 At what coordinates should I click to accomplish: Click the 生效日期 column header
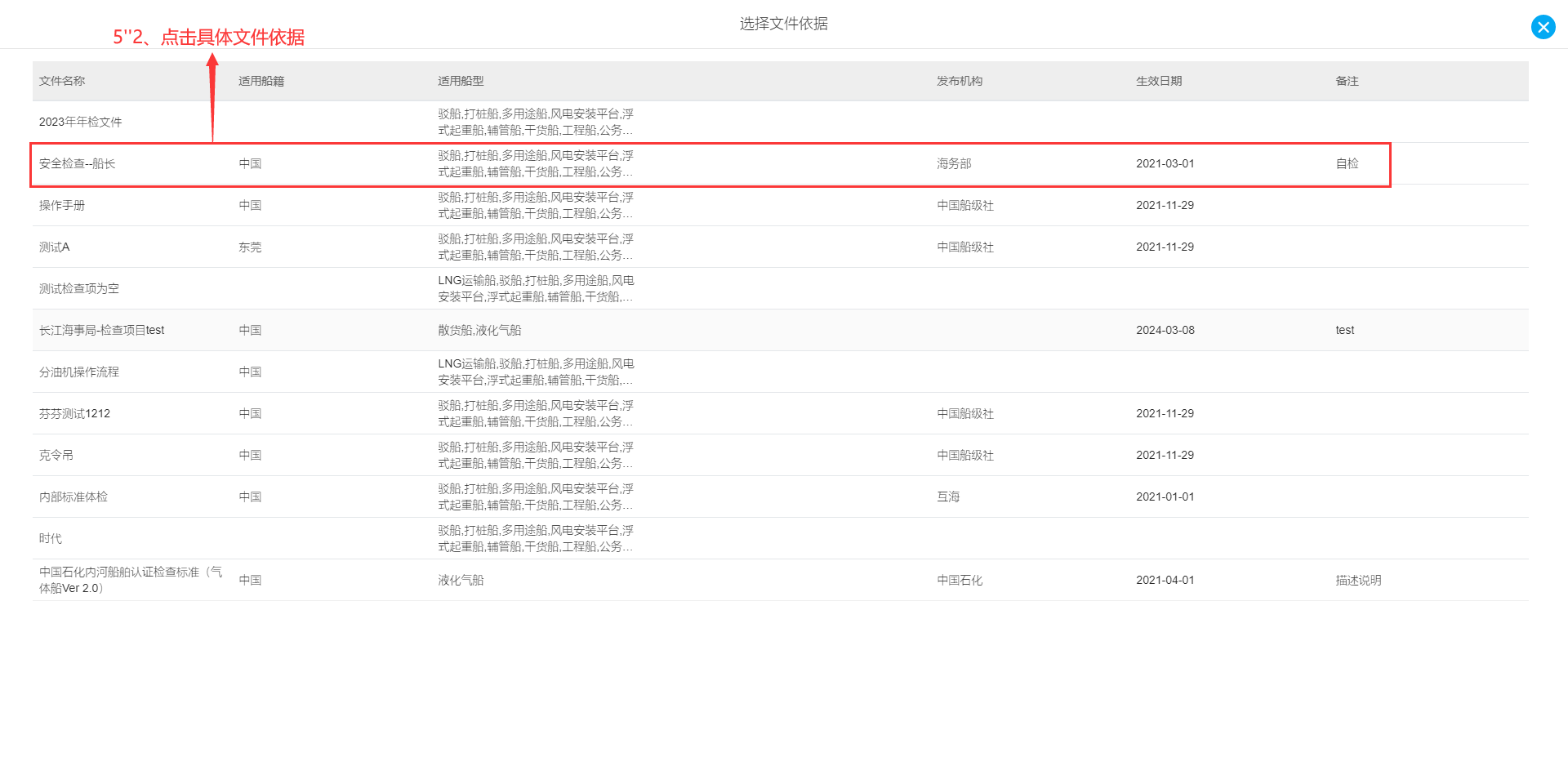[x=1159, y=81]
